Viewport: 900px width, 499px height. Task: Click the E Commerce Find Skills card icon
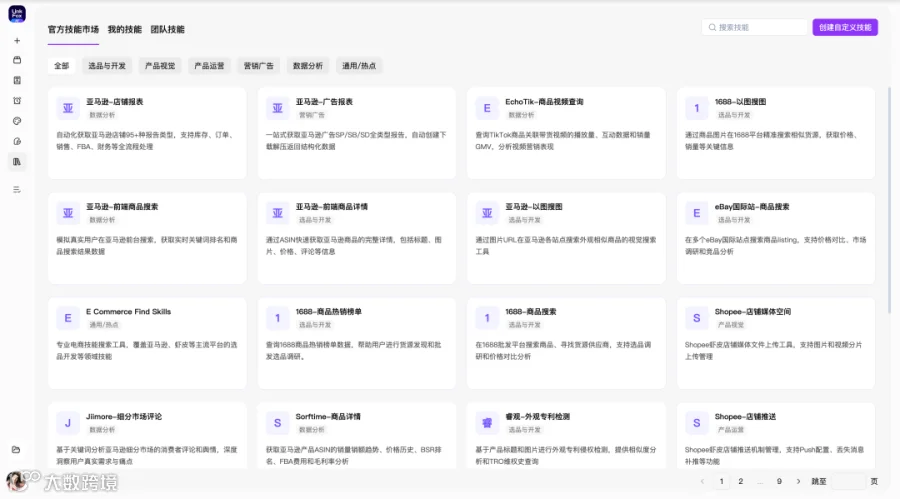pyautogui.click(x=68, y=318)
